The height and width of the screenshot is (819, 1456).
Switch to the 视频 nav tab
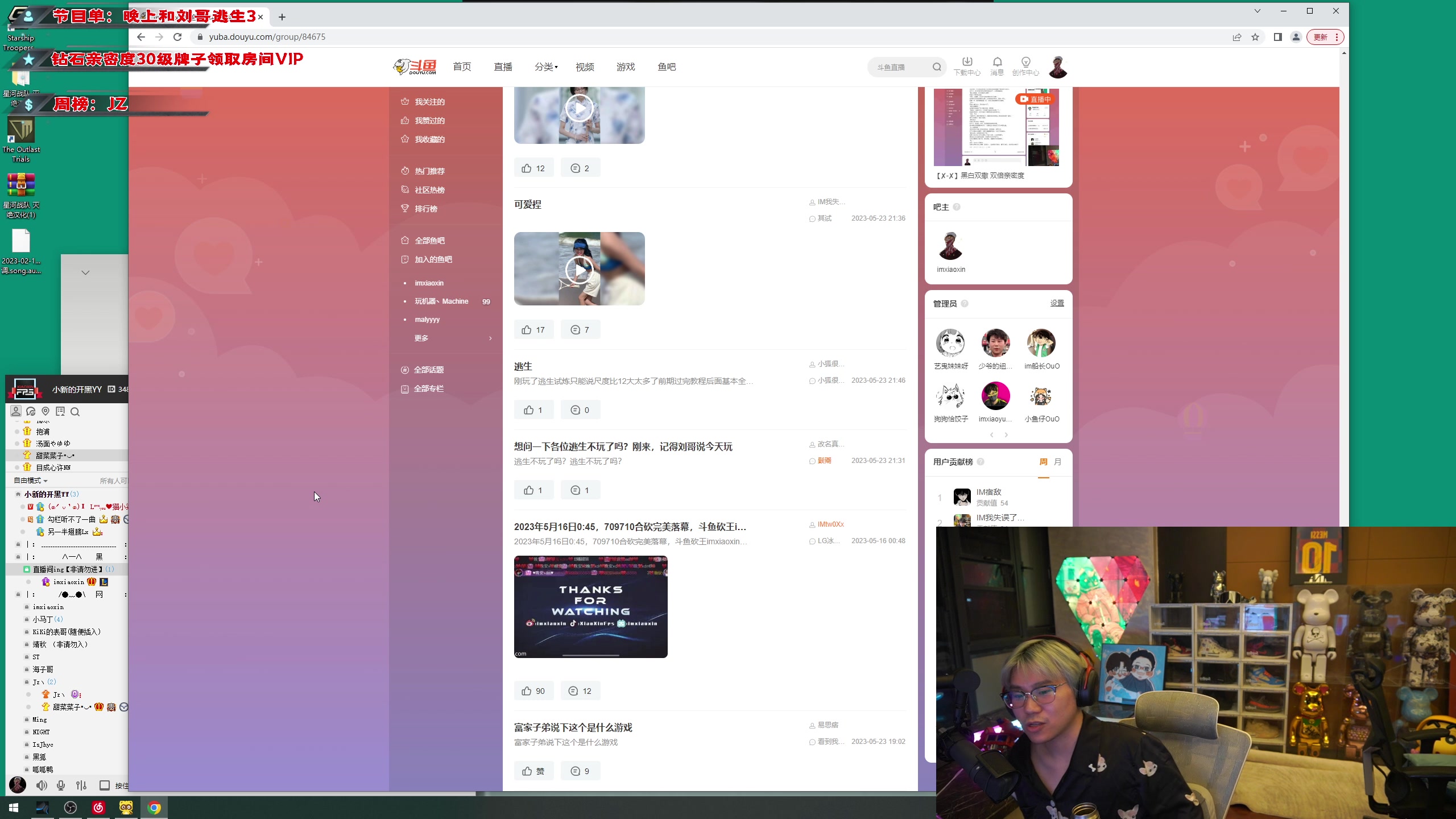(x=584, y=67)
